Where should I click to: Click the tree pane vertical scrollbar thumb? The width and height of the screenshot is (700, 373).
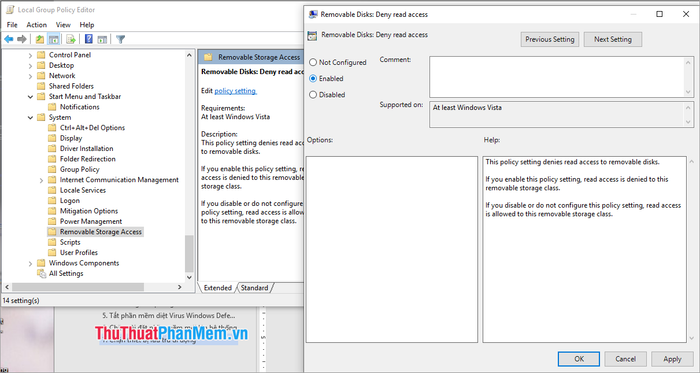(x=189, y=253)
